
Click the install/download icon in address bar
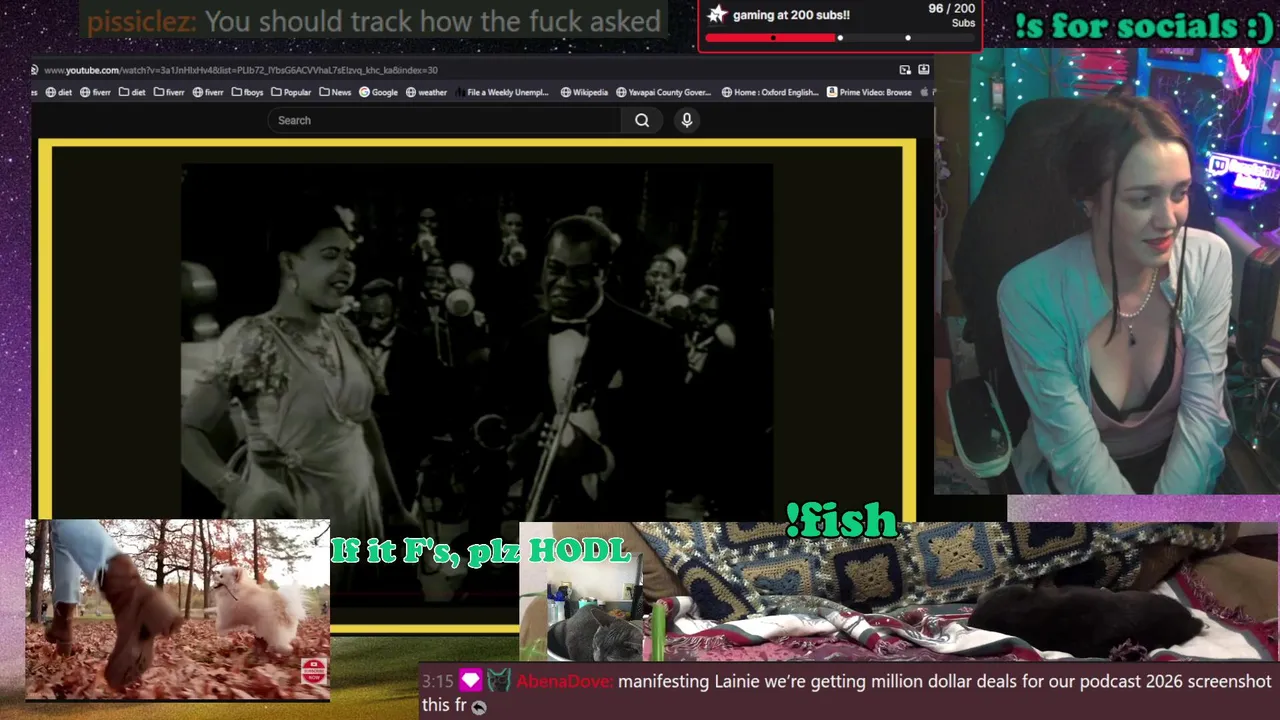point(923,70)
